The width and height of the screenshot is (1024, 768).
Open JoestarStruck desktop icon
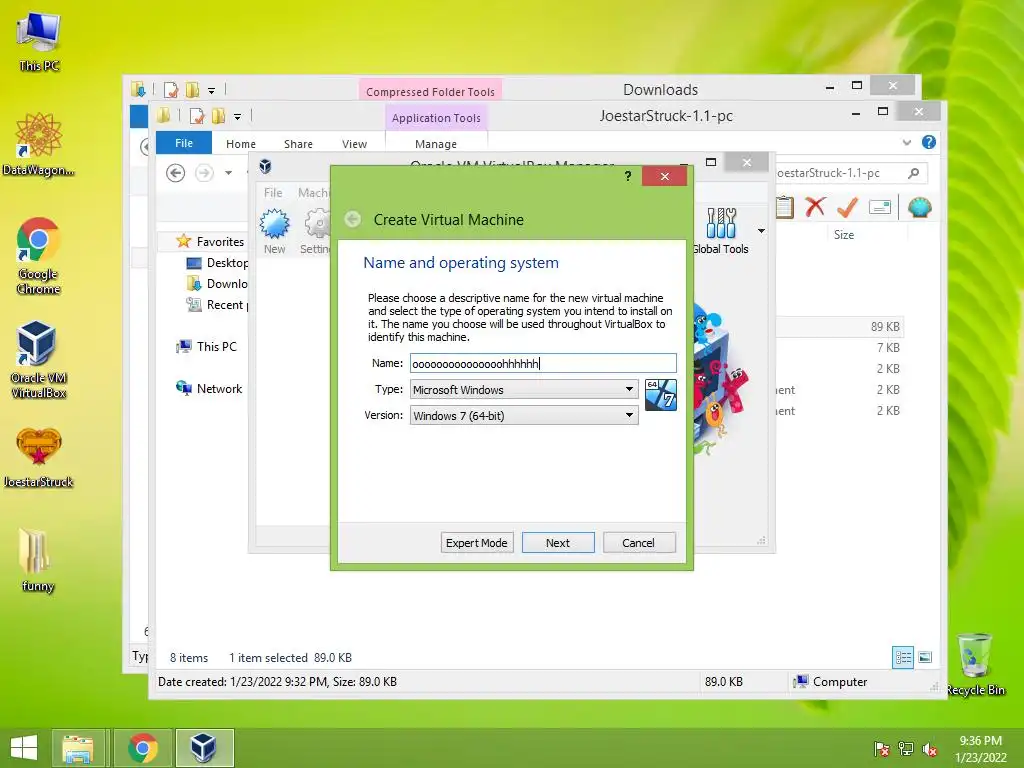pyautogui.click(x=38, y=458)
